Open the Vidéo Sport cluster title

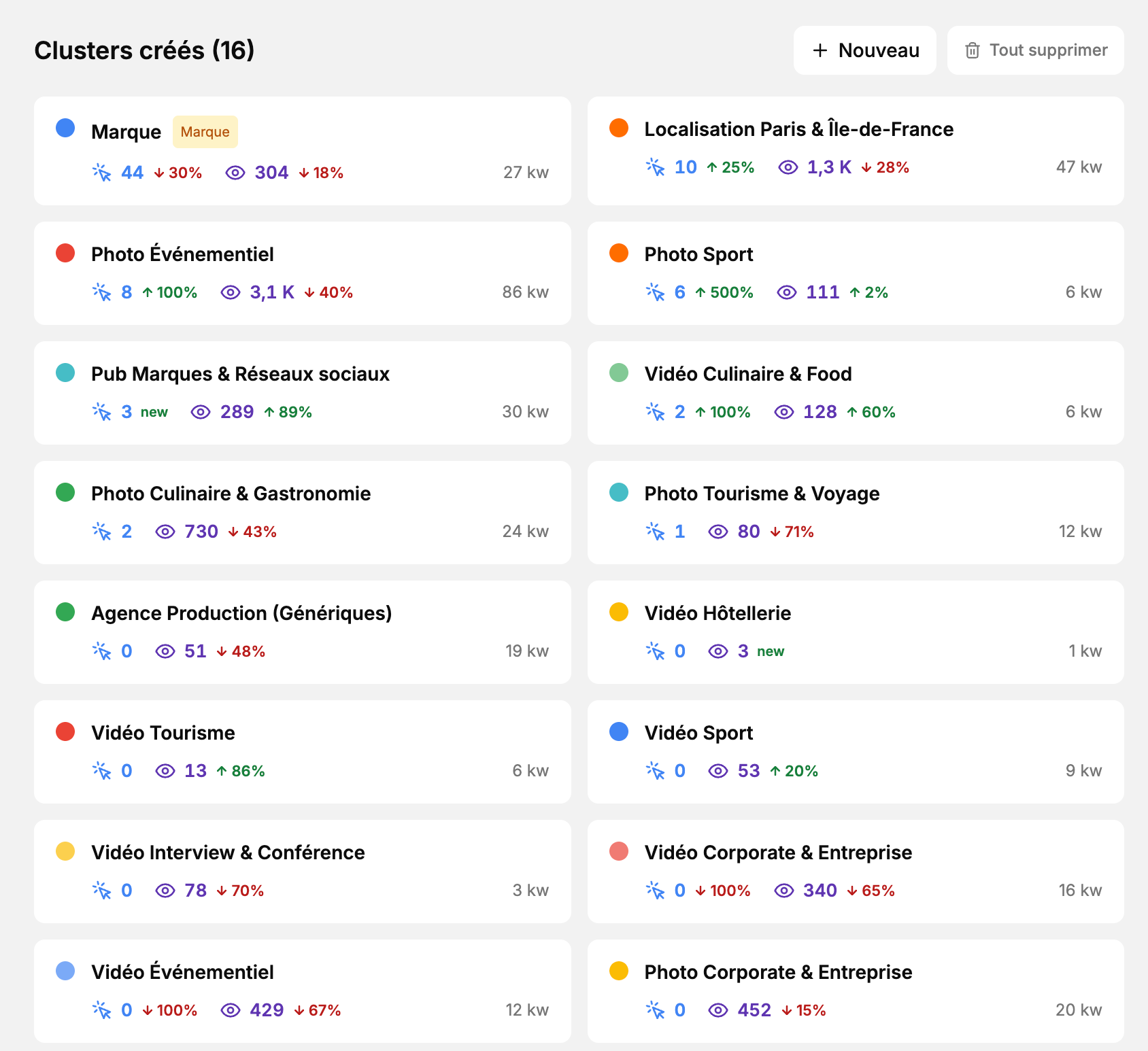click(x=698, y=733)
